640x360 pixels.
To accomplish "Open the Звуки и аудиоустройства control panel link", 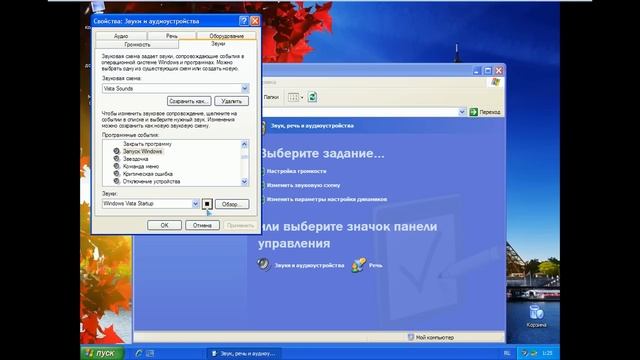I will click(309, 265).
